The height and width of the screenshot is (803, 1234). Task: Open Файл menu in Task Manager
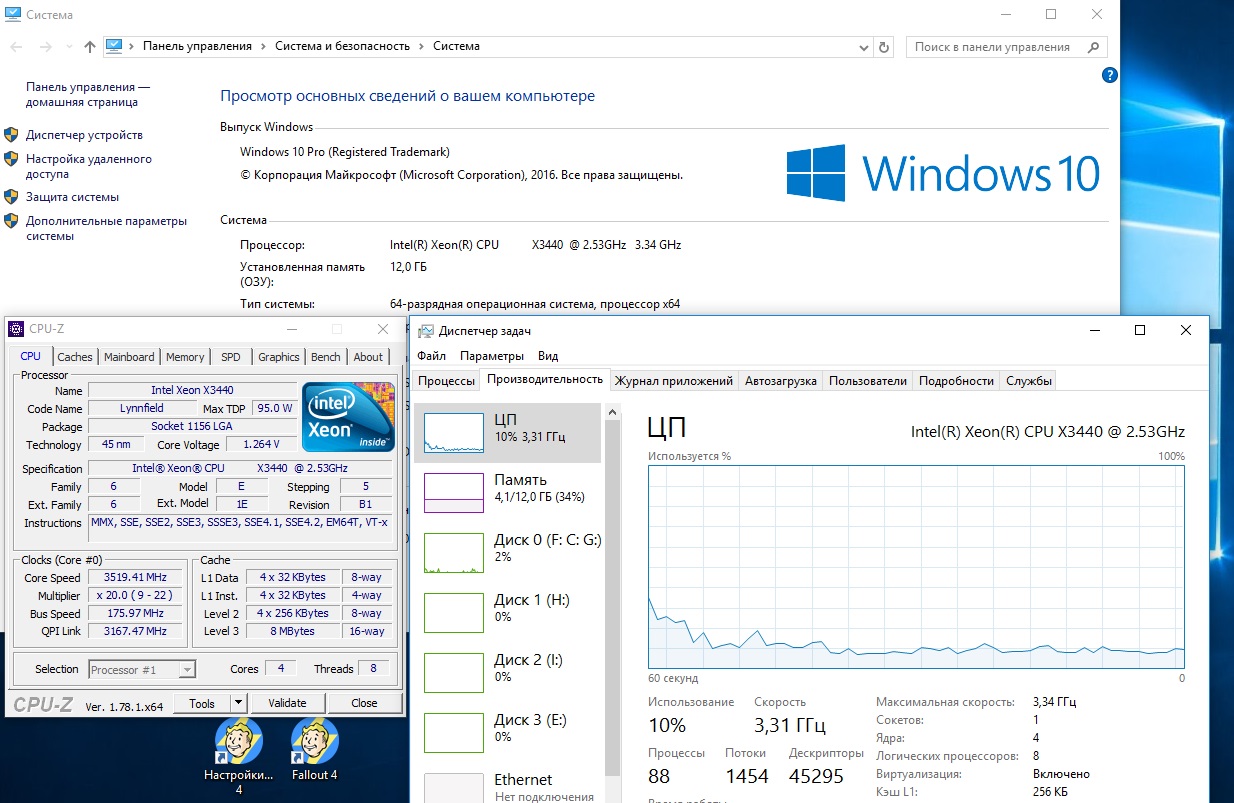(x=432, y=356)
